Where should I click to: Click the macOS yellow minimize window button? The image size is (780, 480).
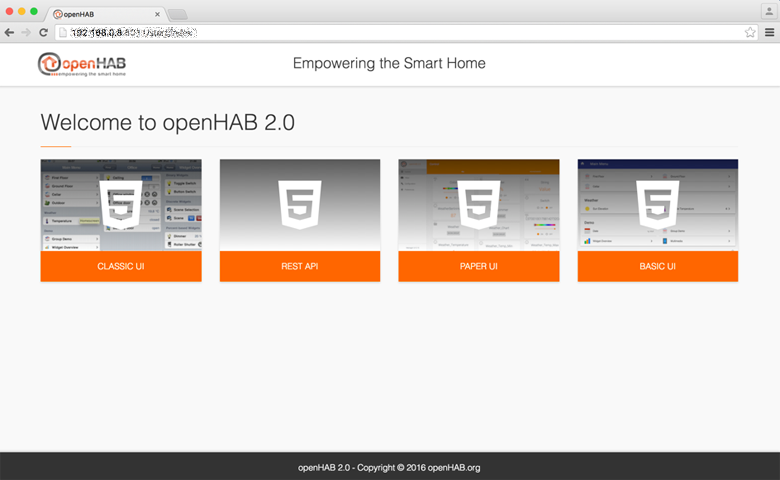tap(21, 11)
